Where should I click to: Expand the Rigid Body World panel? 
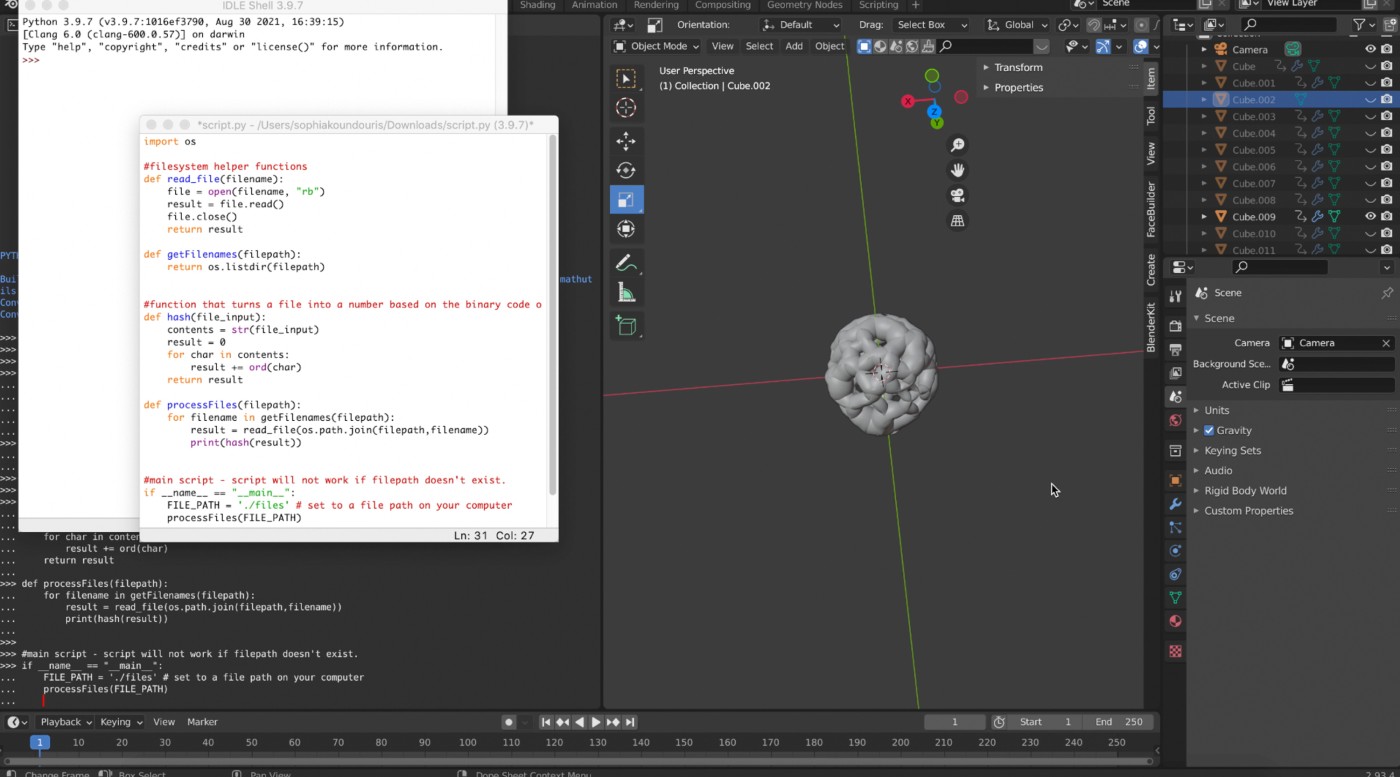point(1245,490)
